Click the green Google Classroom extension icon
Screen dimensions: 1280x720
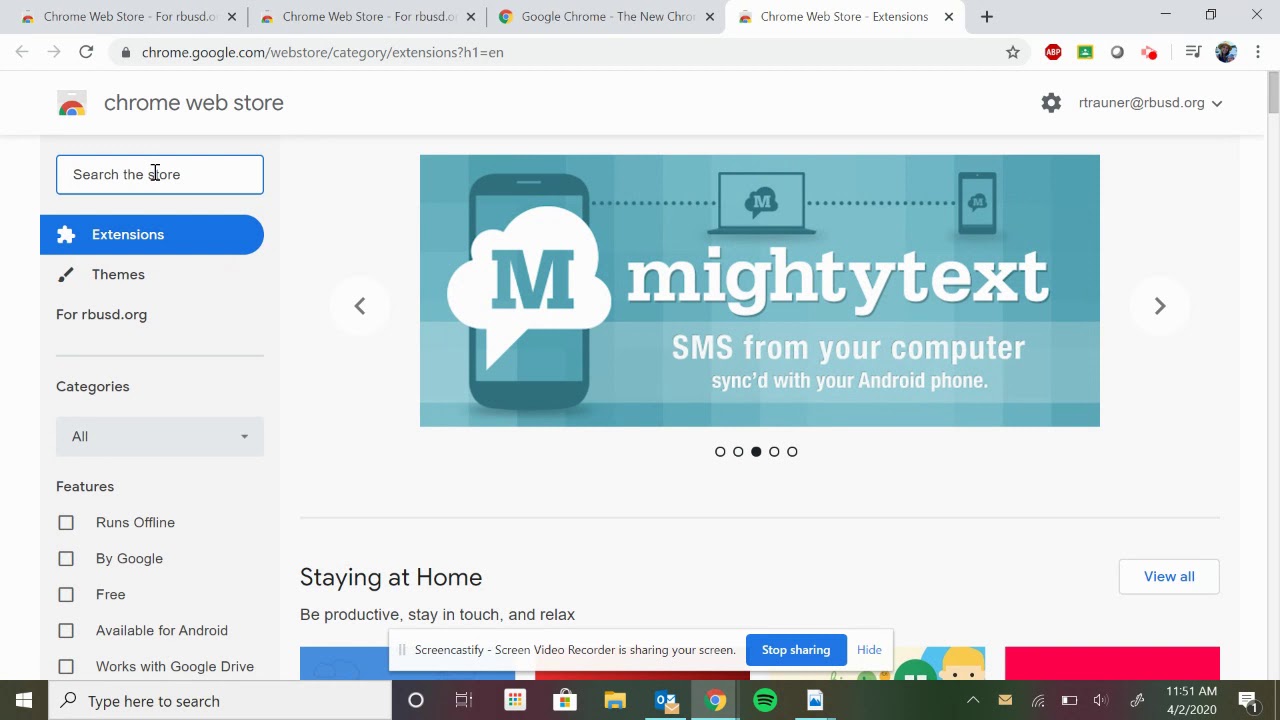[x=1085, y=52]
